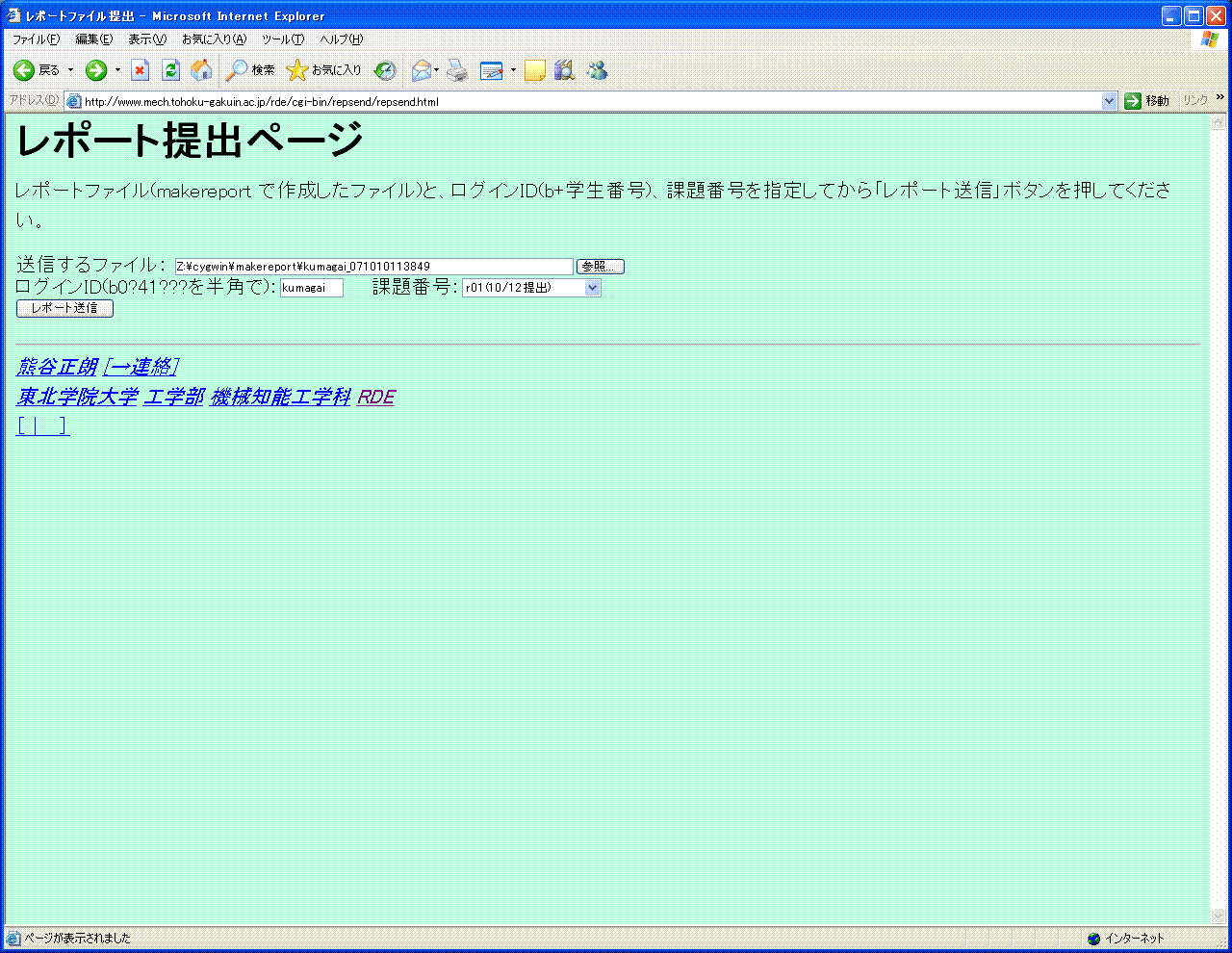The width and height of the screenshot is (1232, 953).
Task: Click the green Back arrow button
Action: (x=24, y=70)
